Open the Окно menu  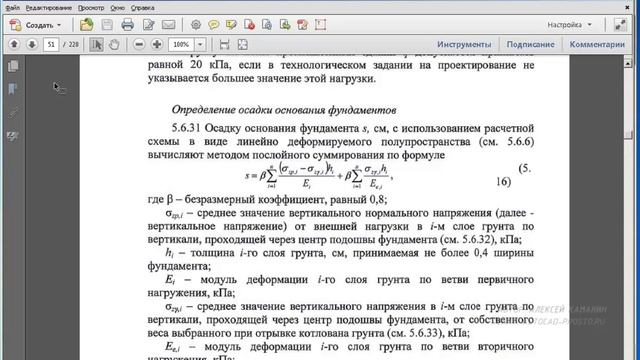(x=118, y=8)
